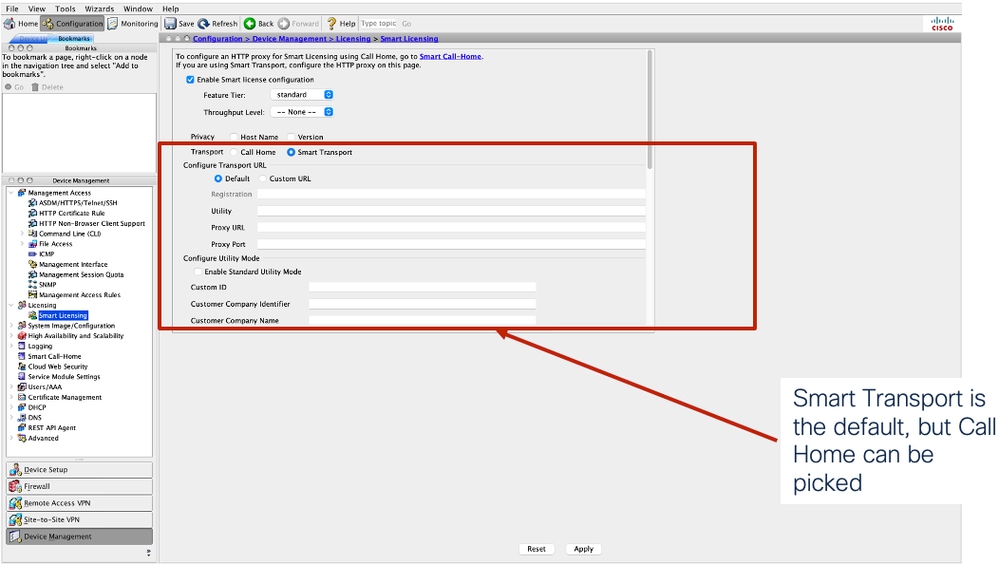Image resolution: width=999 pixels, height=564 pixels.
Task: Click the File Access icon
Action: (x=32, y=243)
